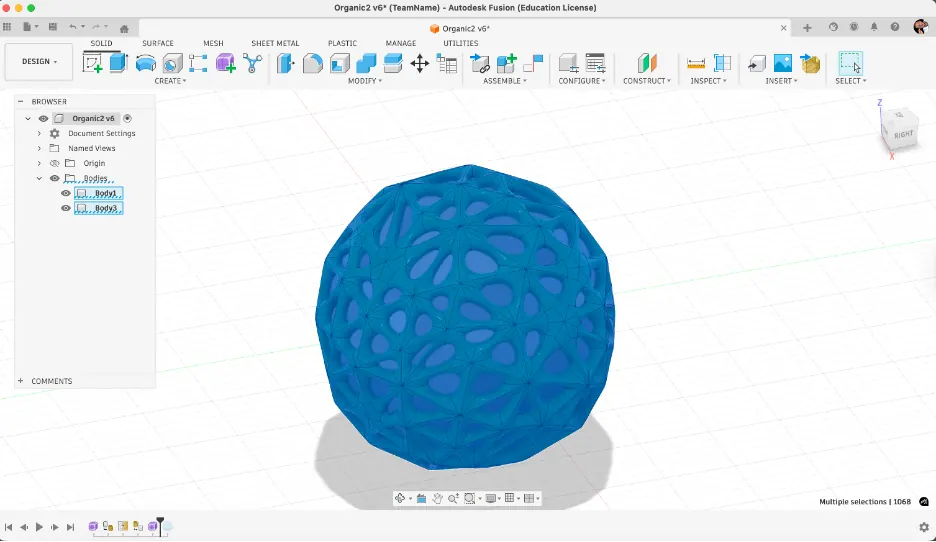
Task: Select the Rectangular Pattern tool
Action: [198, 63]
